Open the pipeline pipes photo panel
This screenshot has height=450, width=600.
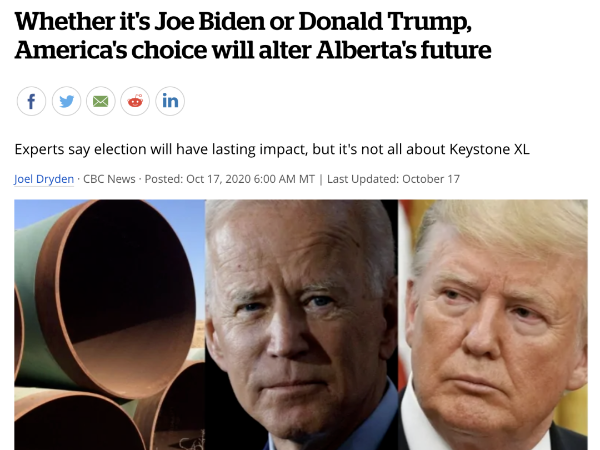110,324
